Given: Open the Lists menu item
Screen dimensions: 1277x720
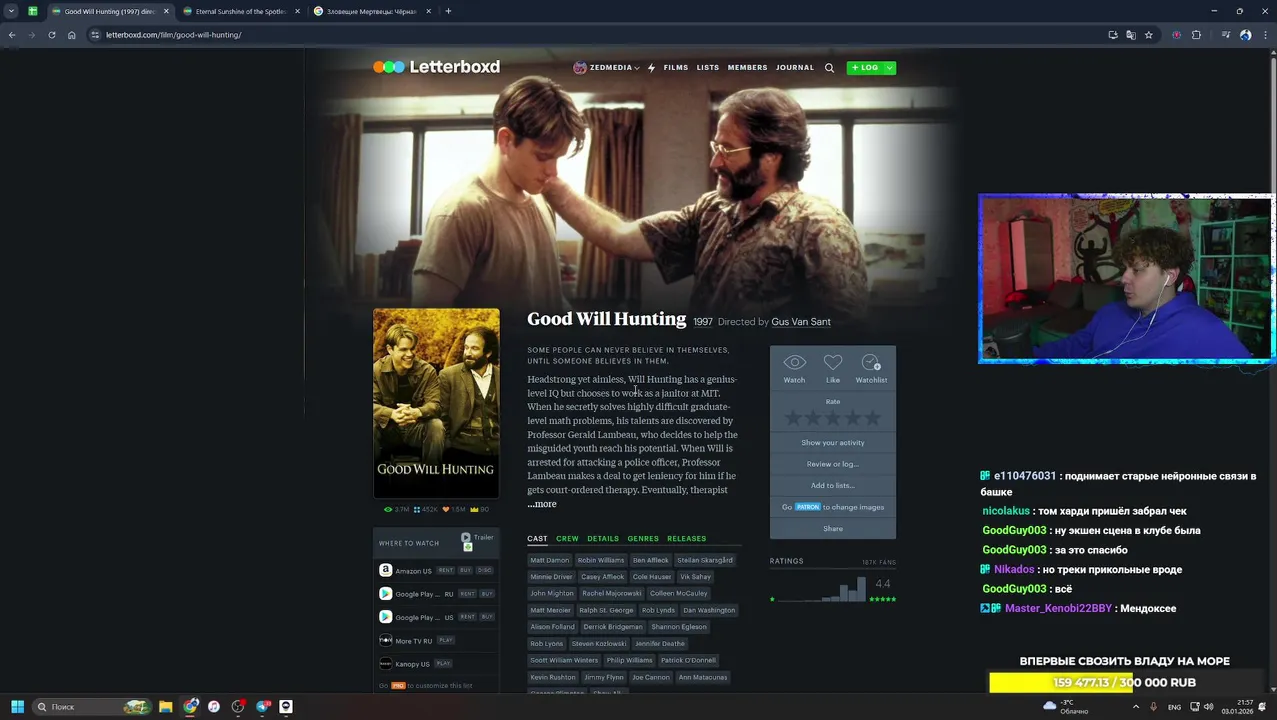Looking at the screenshot, I should tap(708, 68).
